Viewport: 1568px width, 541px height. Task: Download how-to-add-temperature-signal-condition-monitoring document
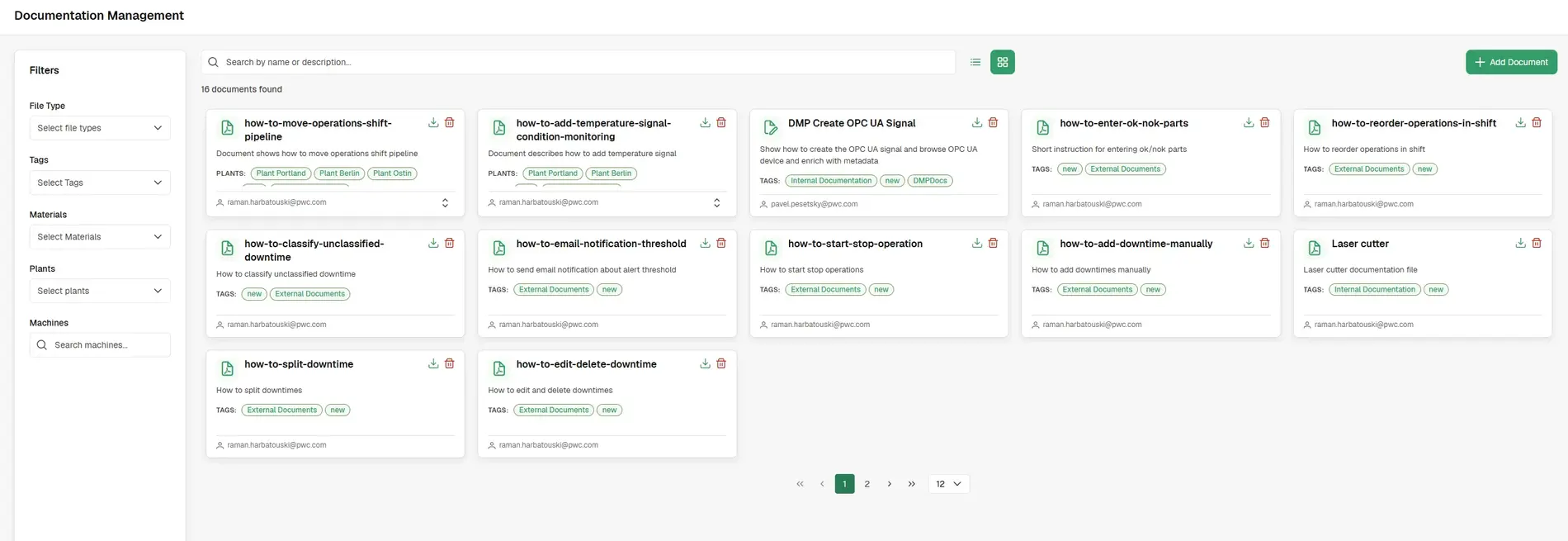click(x=705, y=122)
